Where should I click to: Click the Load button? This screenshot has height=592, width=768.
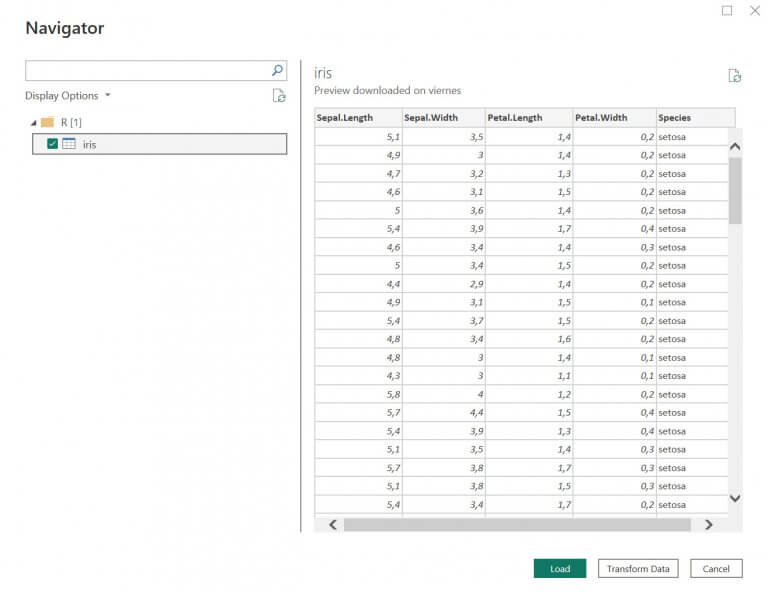coord(560,569)
